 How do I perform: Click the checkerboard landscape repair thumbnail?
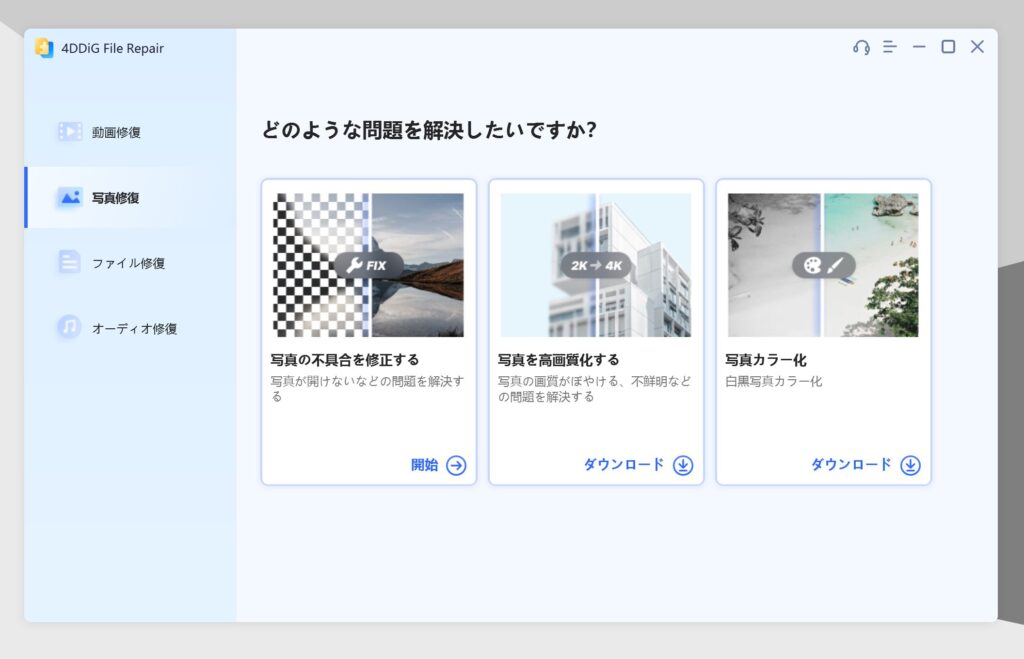[368, 265]
